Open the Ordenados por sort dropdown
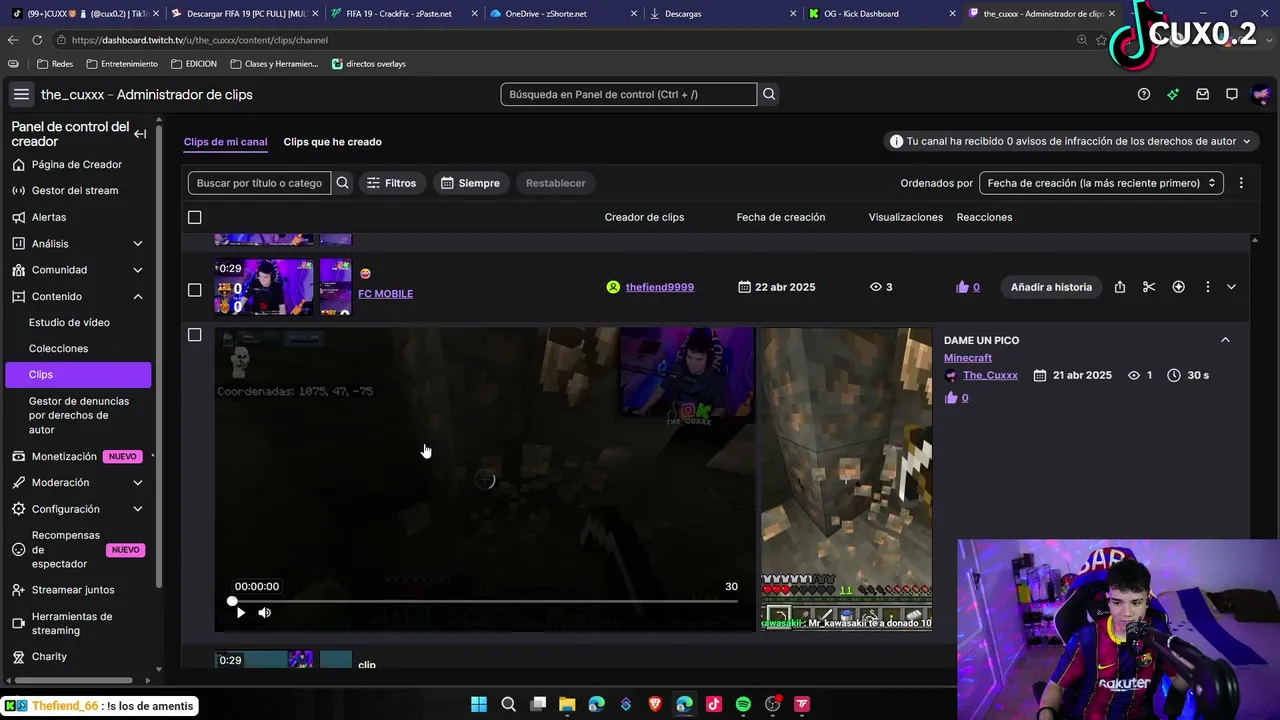Screen dimensions: 1280x720 [1101, 183]
